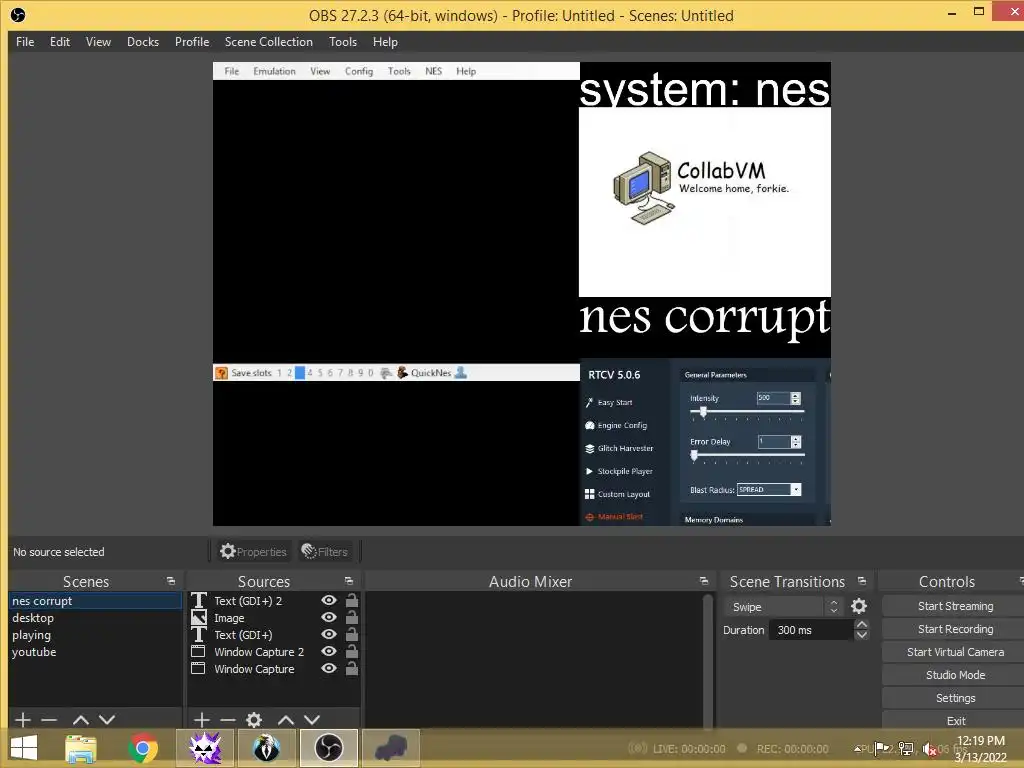The width and height of the screenshot is (1024, 768).
Task: Toggle visibility of Text (GDI+) source
Action: coord(329,634)
